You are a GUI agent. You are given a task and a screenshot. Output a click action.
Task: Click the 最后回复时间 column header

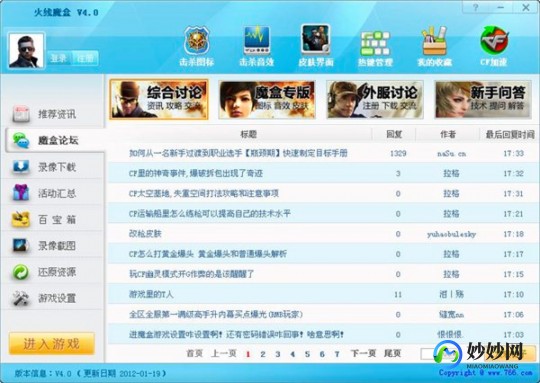click(510, 134)
